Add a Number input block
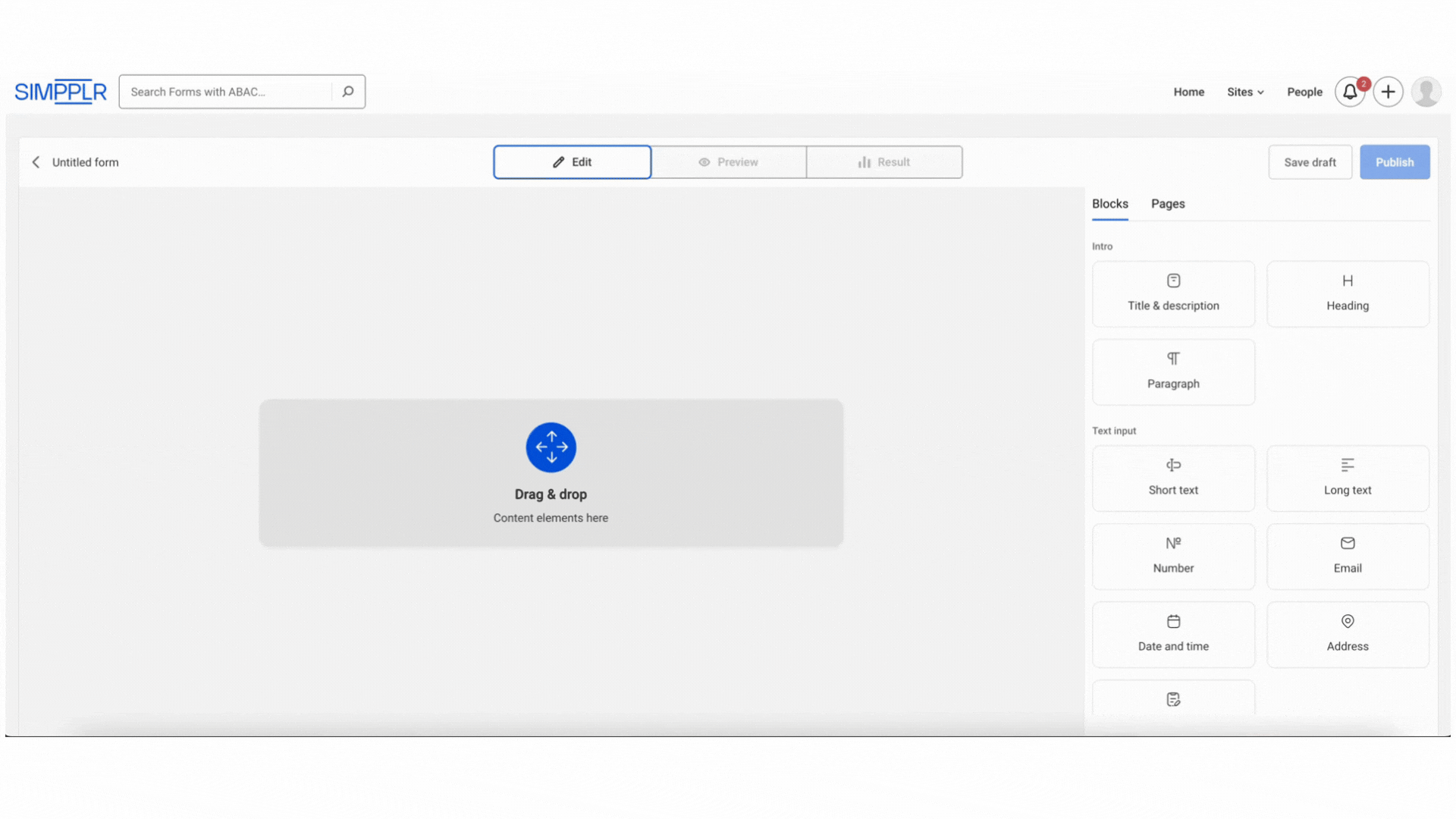Image resolution: width=1456 pixels, height=819 pixels. 1173,557
